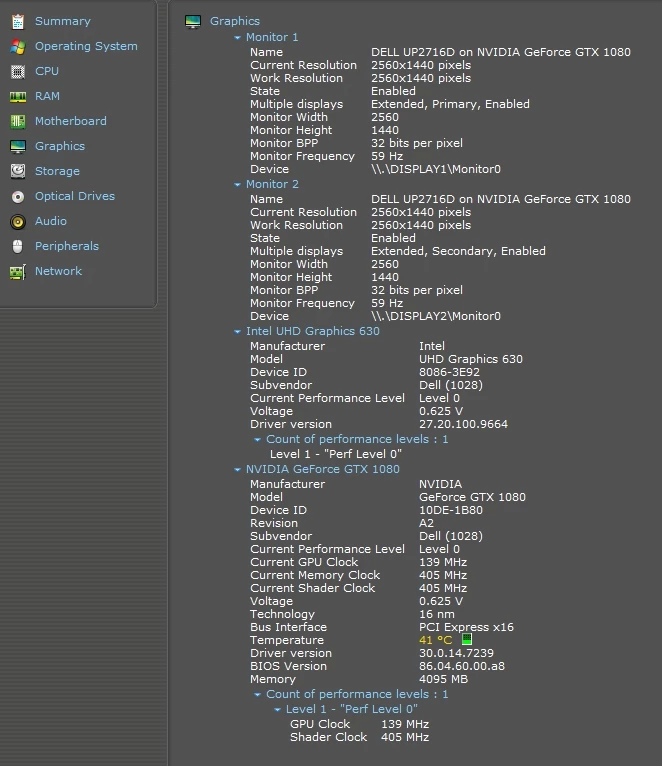The image size is (662, 766).
Task: Collapse NVIDIA performance levels count arrow
Action: (x=257, y=695)
